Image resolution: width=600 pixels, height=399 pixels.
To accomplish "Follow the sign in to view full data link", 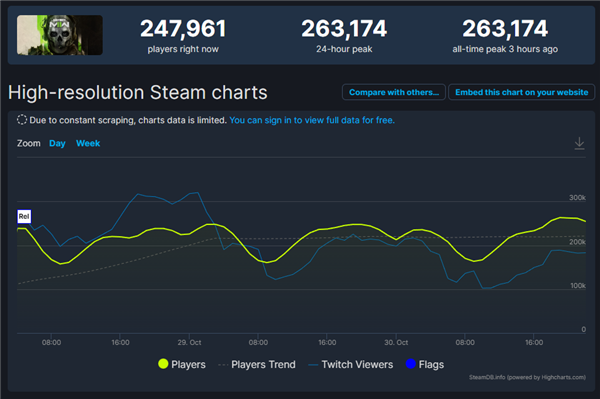I will tap(312, 120).
